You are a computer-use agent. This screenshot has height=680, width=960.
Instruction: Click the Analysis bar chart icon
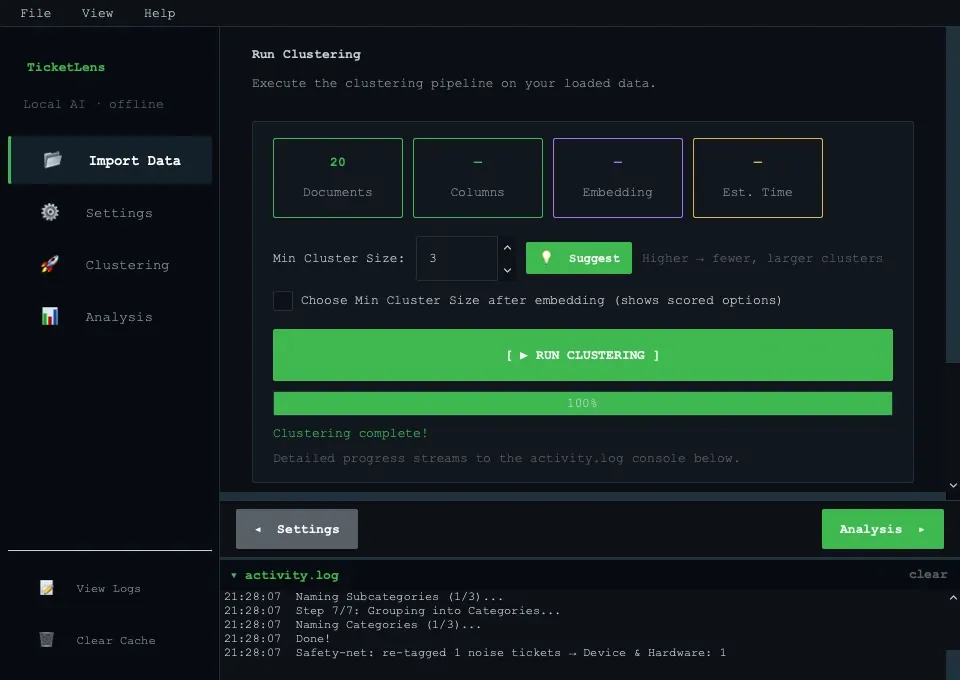point(50,316)
